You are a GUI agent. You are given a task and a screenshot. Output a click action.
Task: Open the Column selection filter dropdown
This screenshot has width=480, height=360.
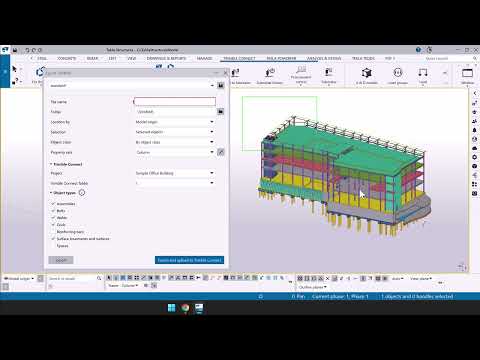(129, 286)
